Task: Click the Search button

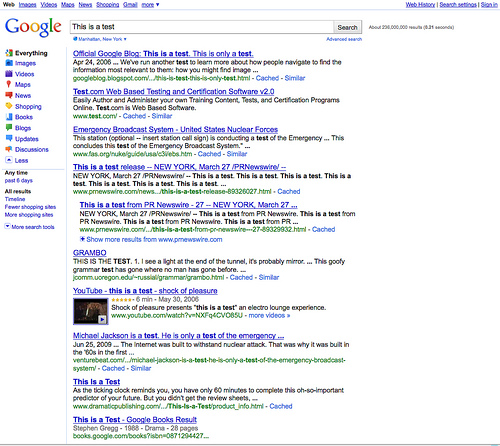Action: [347, 27]
